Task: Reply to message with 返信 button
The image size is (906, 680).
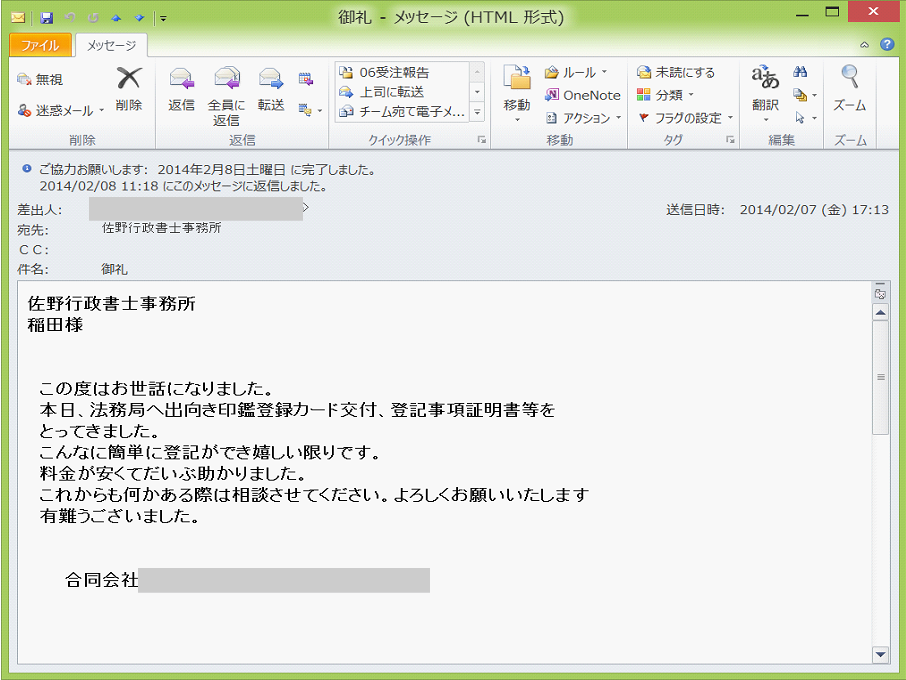Action: (x=181, y=87)
